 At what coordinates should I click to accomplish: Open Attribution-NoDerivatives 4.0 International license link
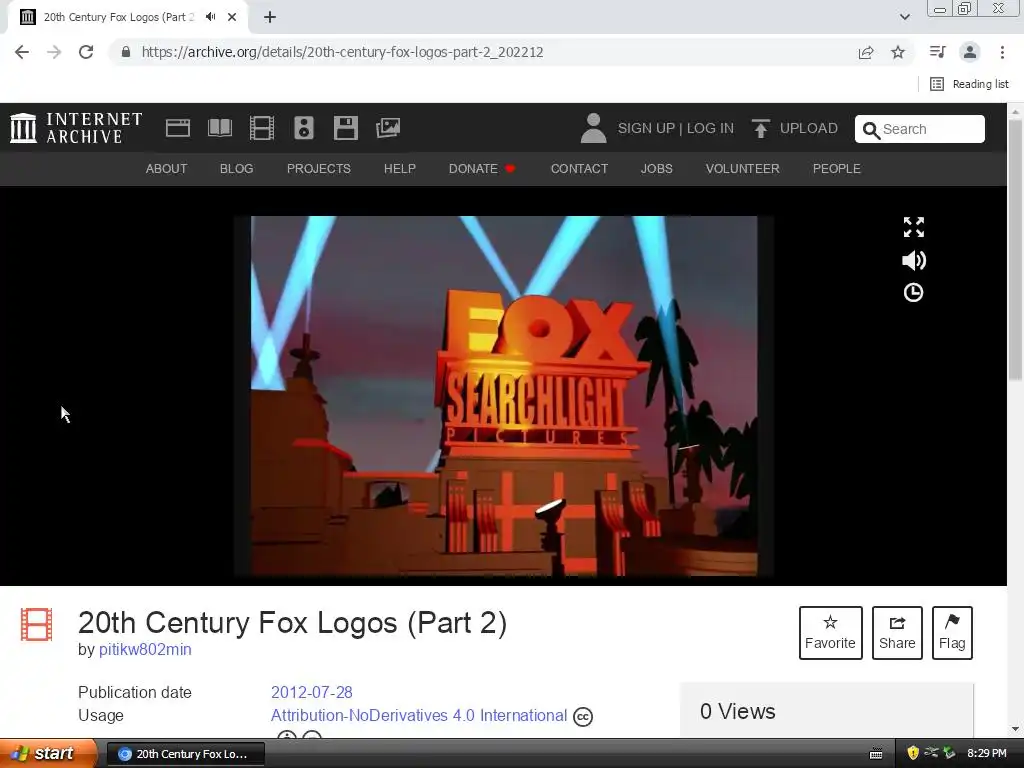(x=419, y=716)
